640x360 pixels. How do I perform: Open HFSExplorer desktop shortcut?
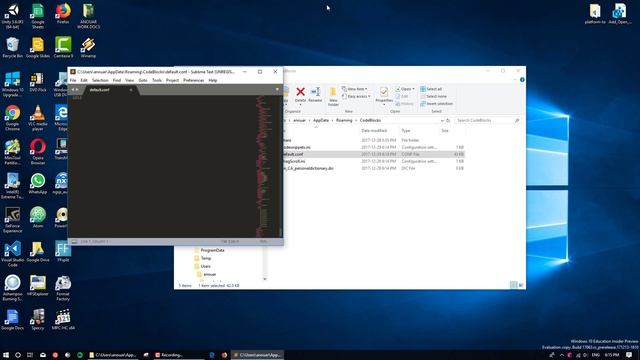click(x=38, y=285)
